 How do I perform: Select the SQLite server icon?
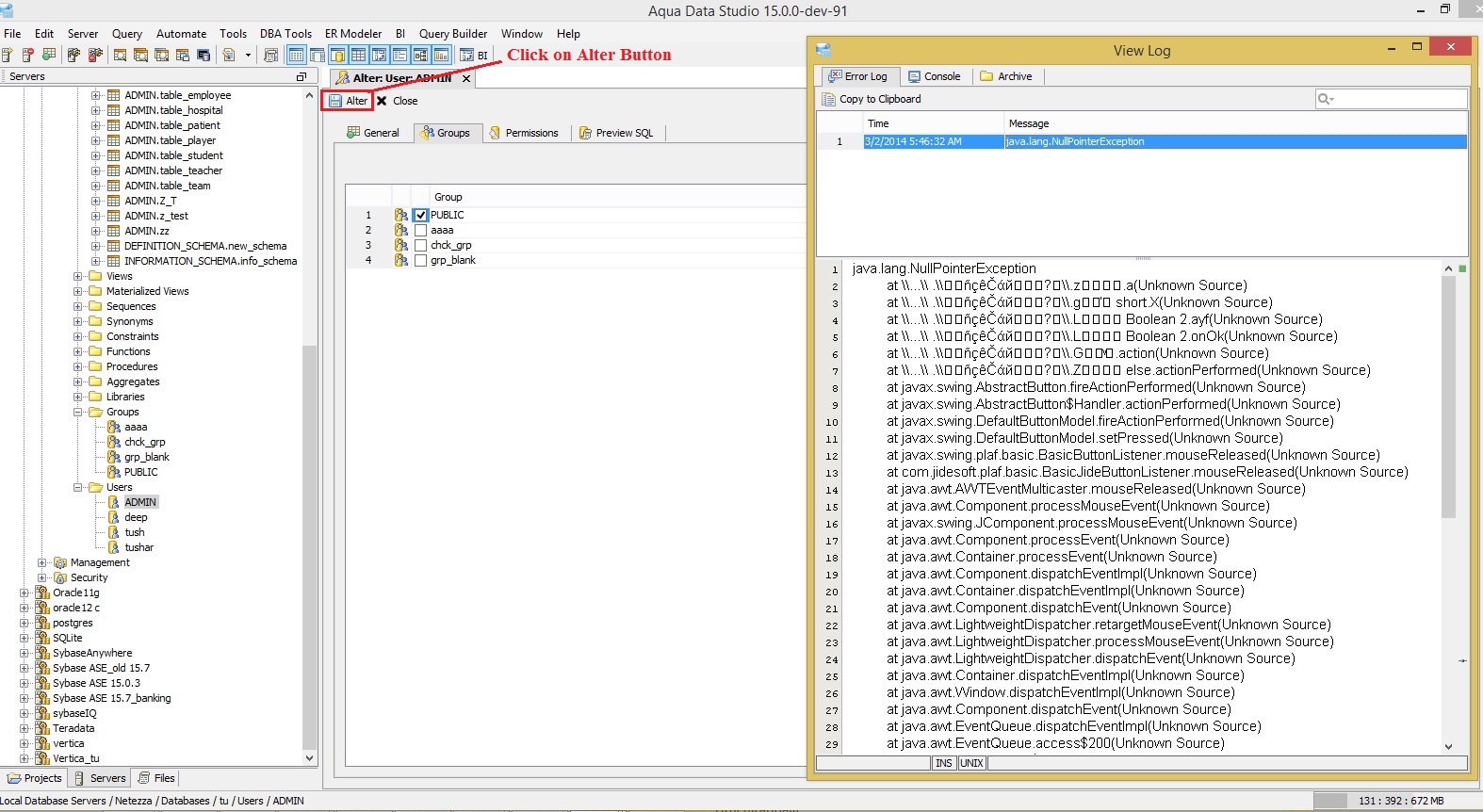pyautogui.click(x=42, y=638)
